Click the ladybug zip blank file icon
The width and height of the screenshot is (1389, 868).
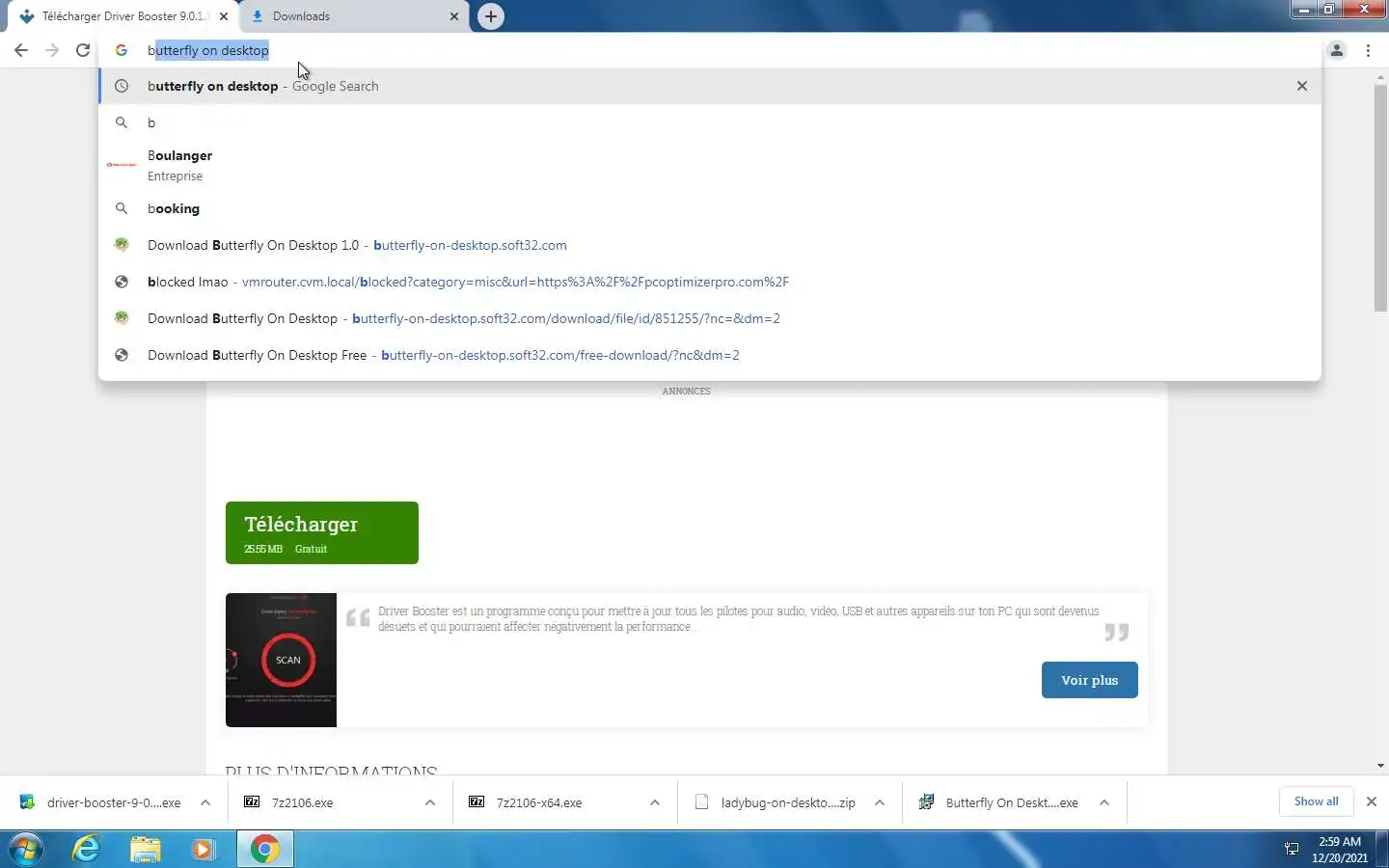click(702, 801)
